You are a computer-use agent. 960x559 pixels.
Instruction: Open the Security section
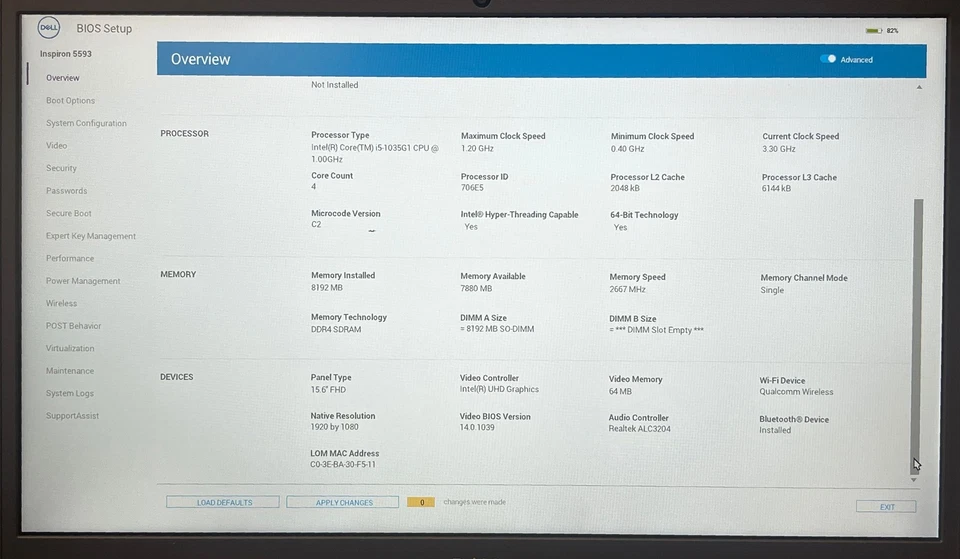(61, 168)
